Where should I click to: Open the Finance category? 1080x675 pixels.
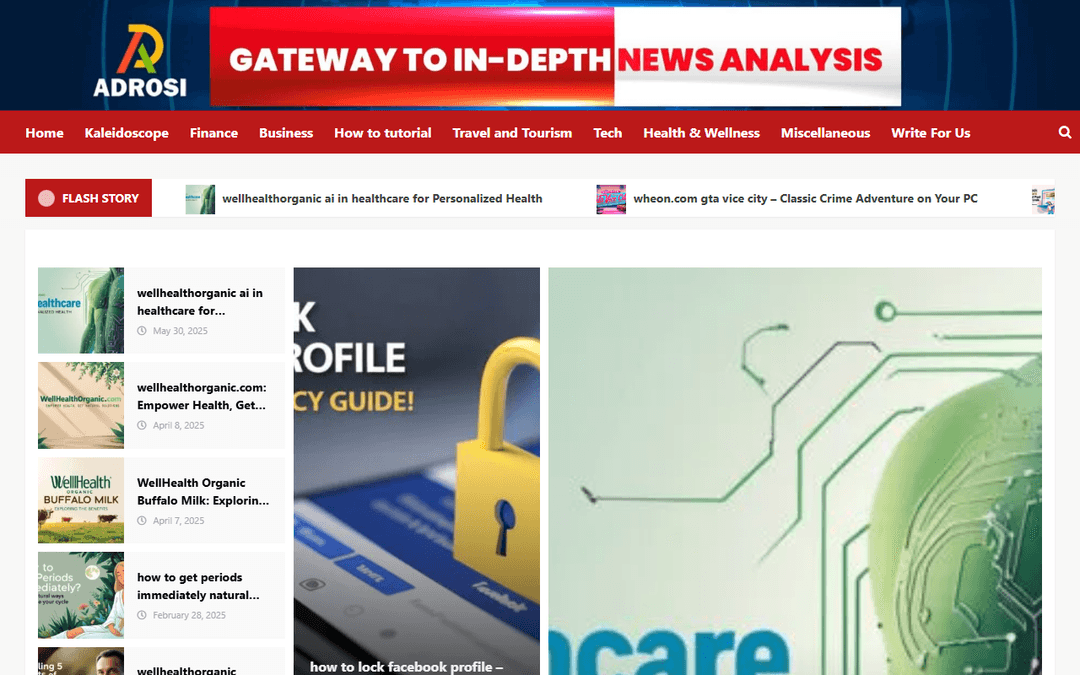pyautogui.click(x=214, y=133)
